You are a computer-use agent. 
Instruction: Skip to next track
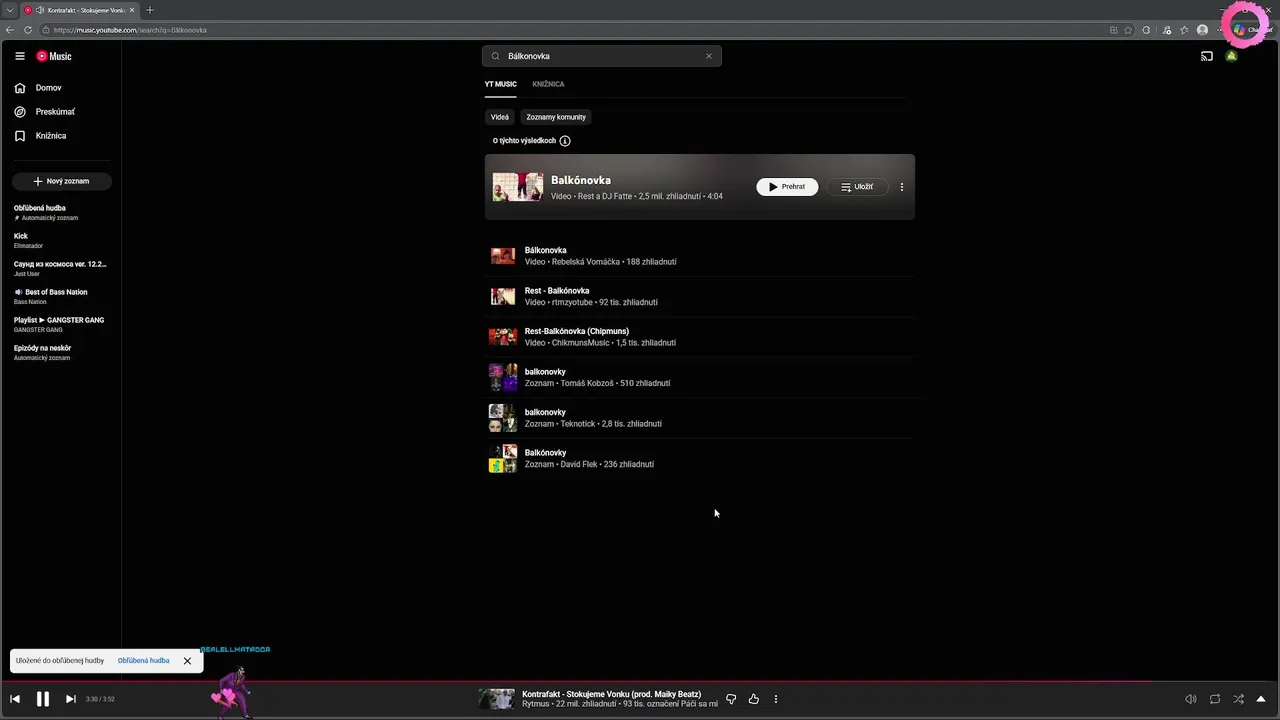(70, 699)
